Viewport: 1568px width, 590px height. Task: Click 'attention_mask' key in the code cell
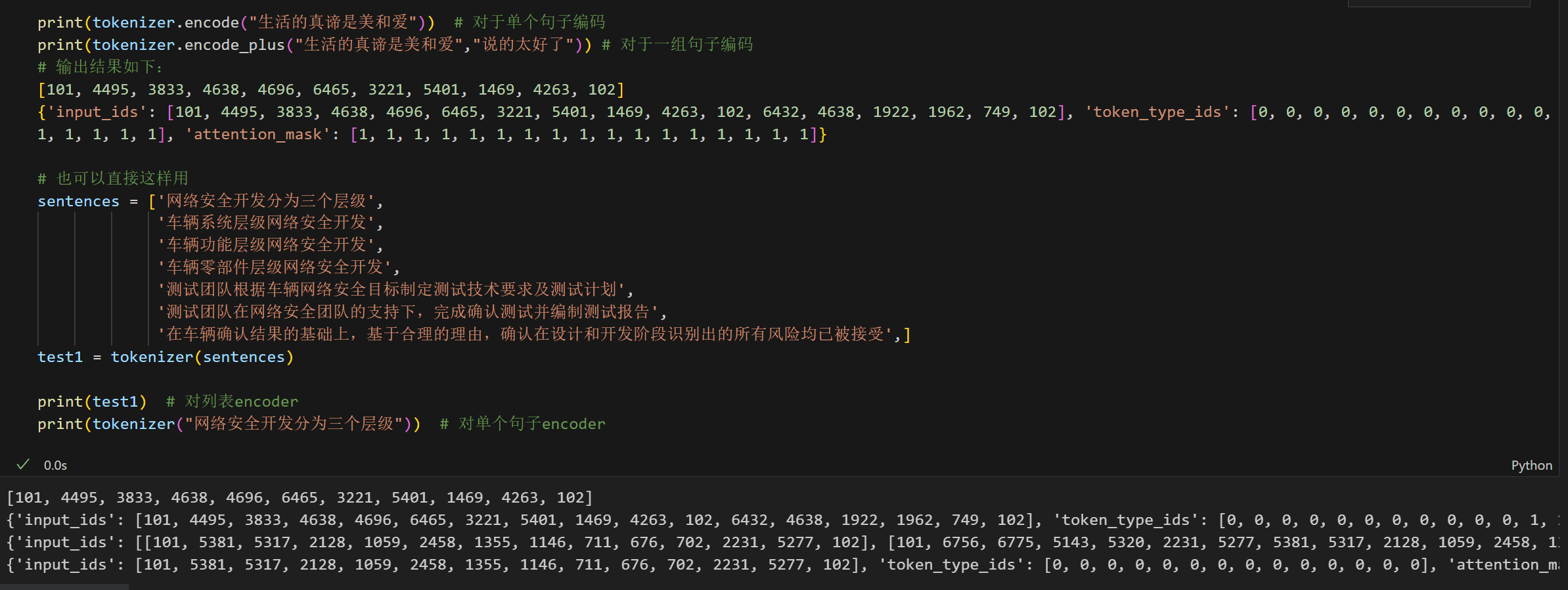[x=258, y=134]
